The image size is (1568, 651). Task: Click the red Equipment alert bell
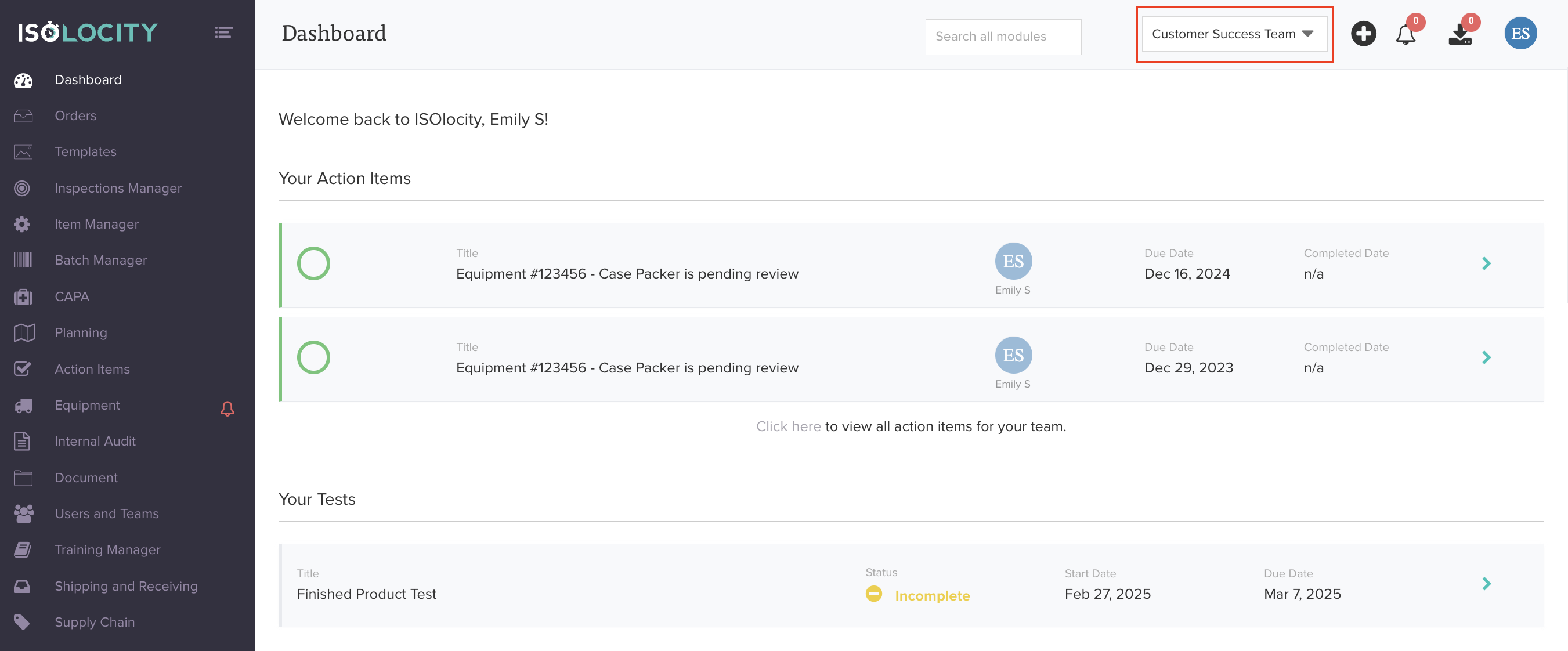(x=227, y=408)
